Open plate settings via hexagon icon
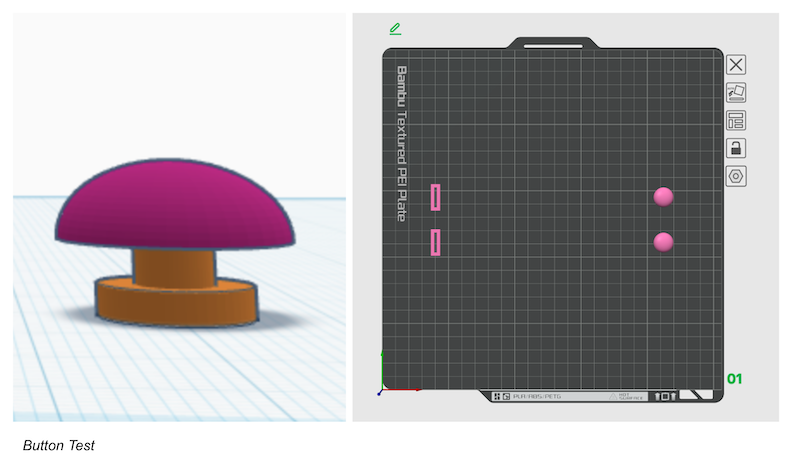Image resolution: width=800 pixels, height=461 pixels. [736, 176]
